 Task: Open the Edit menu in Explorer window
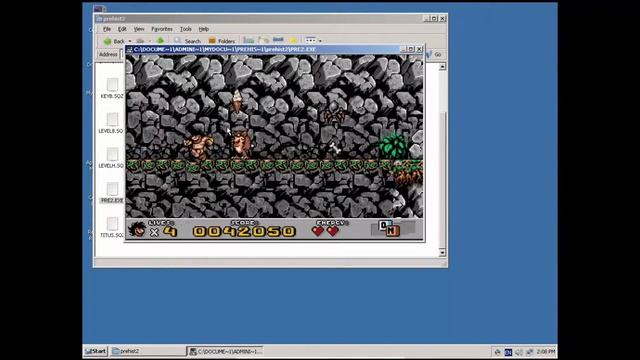coord(122,29)
